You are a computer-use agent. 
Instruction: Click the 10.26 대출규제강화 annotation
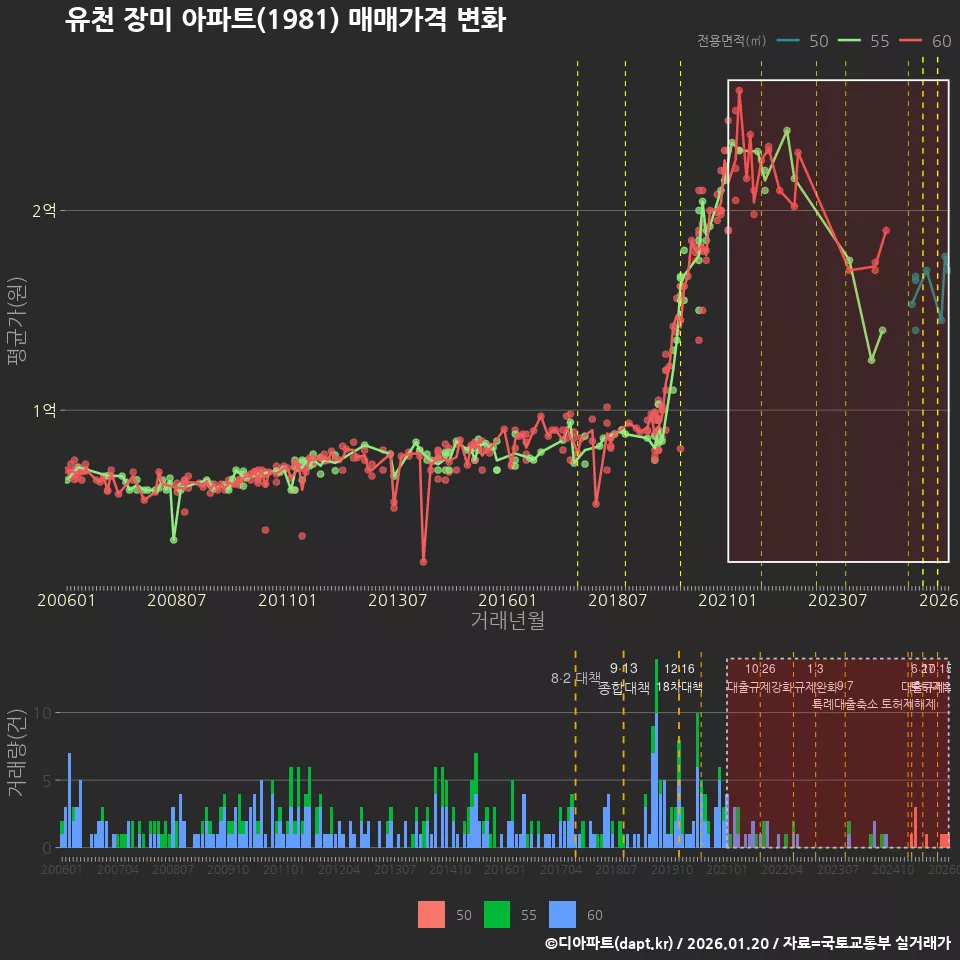(x=760, y=678)
